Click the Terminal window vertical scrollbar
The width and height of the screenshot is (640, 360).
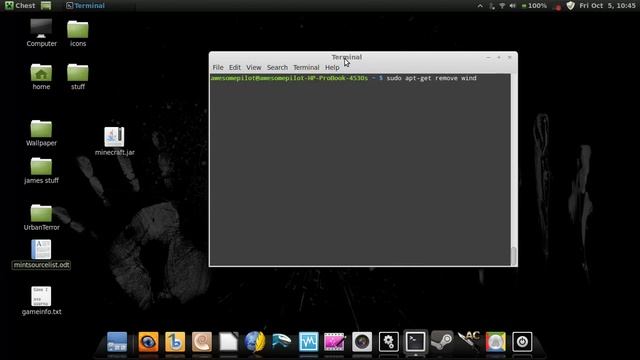[x=513, y=169]
